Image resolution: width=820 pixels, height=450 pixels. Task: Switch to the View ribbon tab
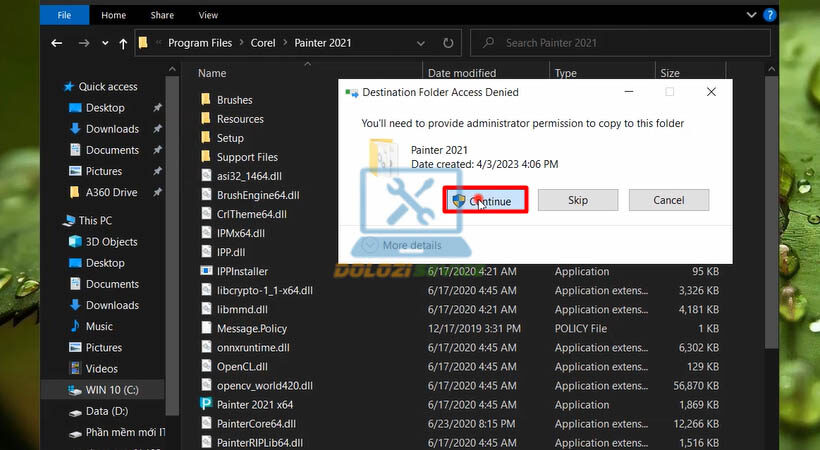[x=208, y=15]
